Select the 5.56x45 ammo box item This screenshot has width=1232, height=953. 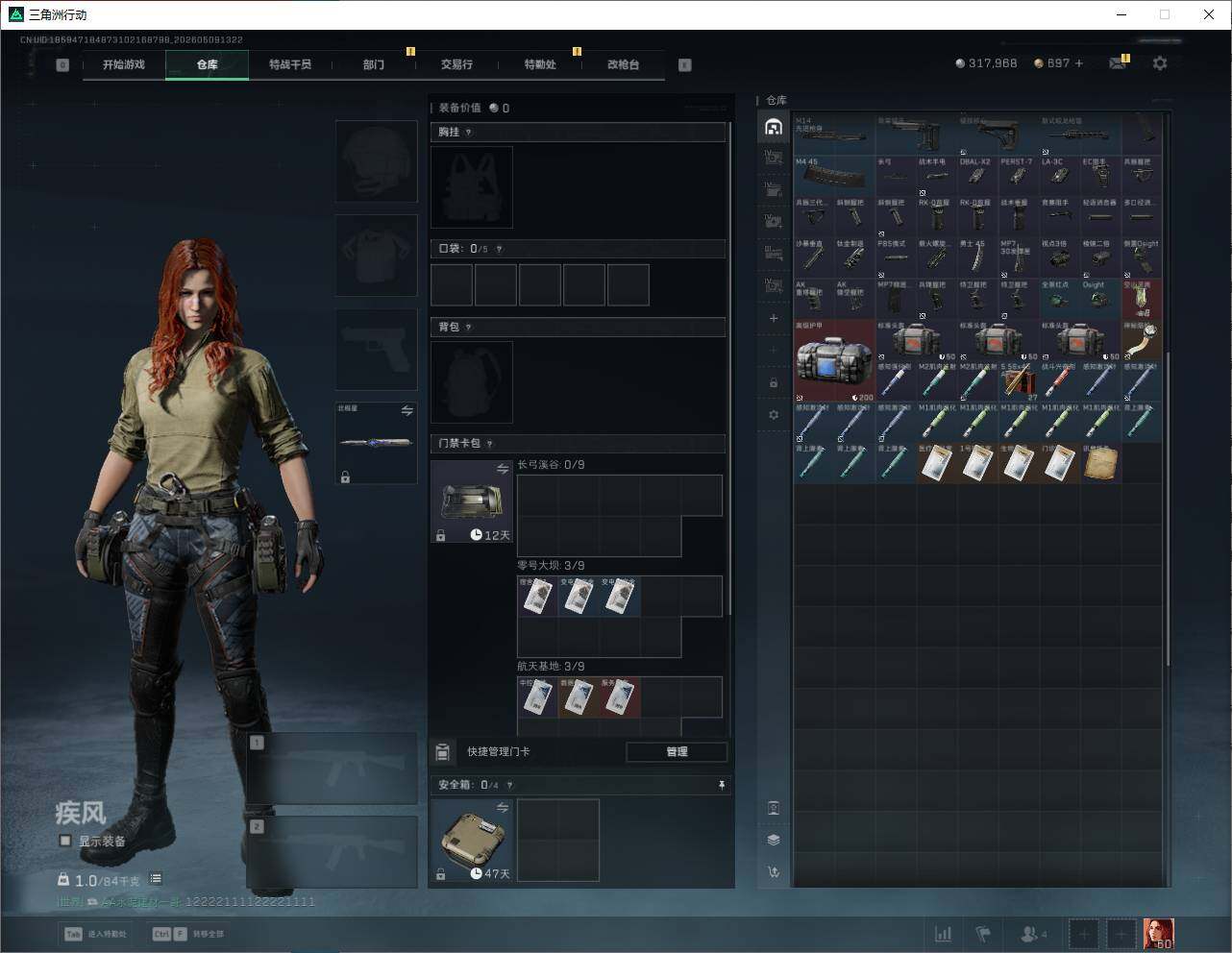click(1019, 380)
